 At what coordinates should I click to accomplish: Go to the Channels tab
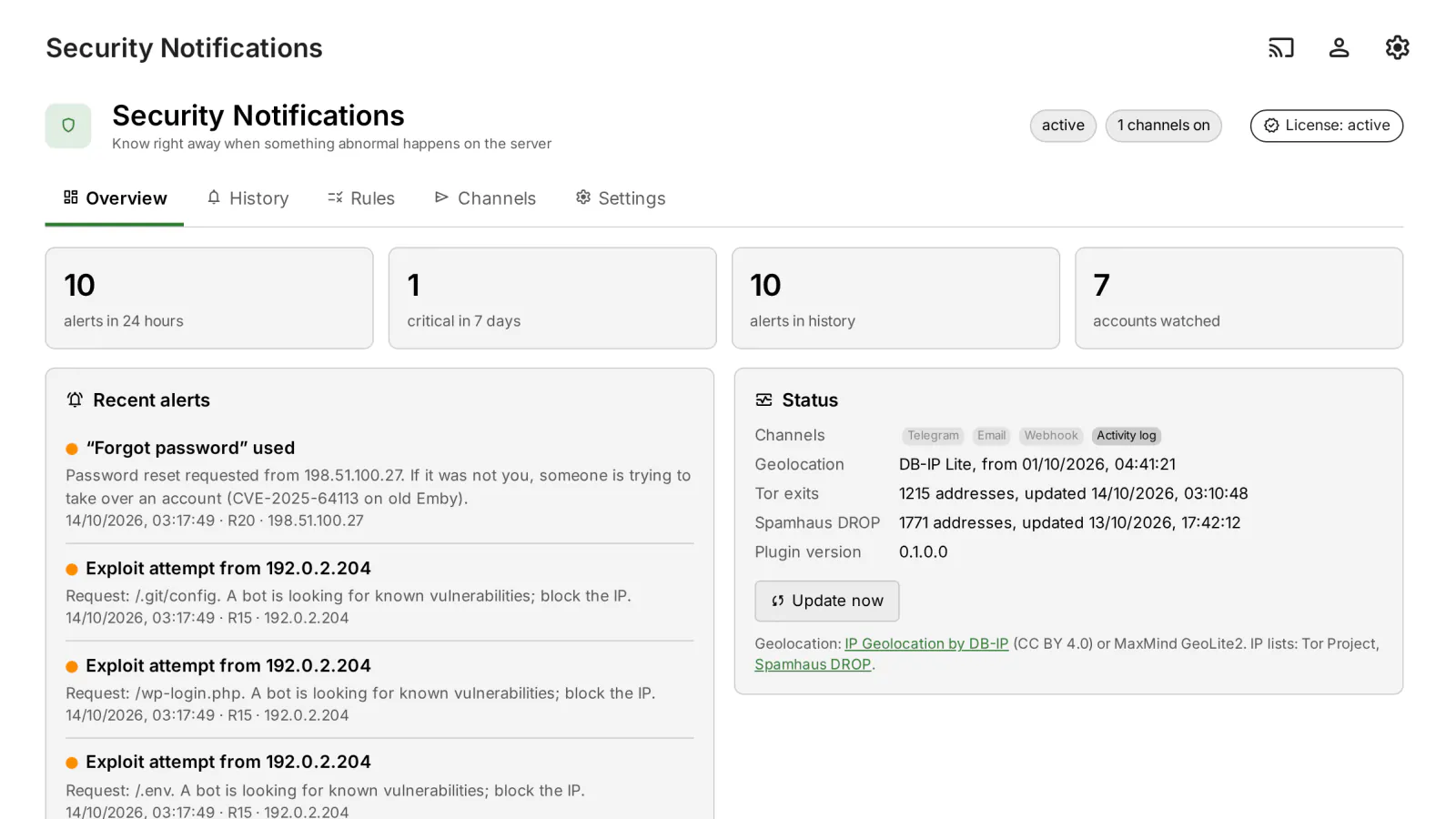click(485, 198)
